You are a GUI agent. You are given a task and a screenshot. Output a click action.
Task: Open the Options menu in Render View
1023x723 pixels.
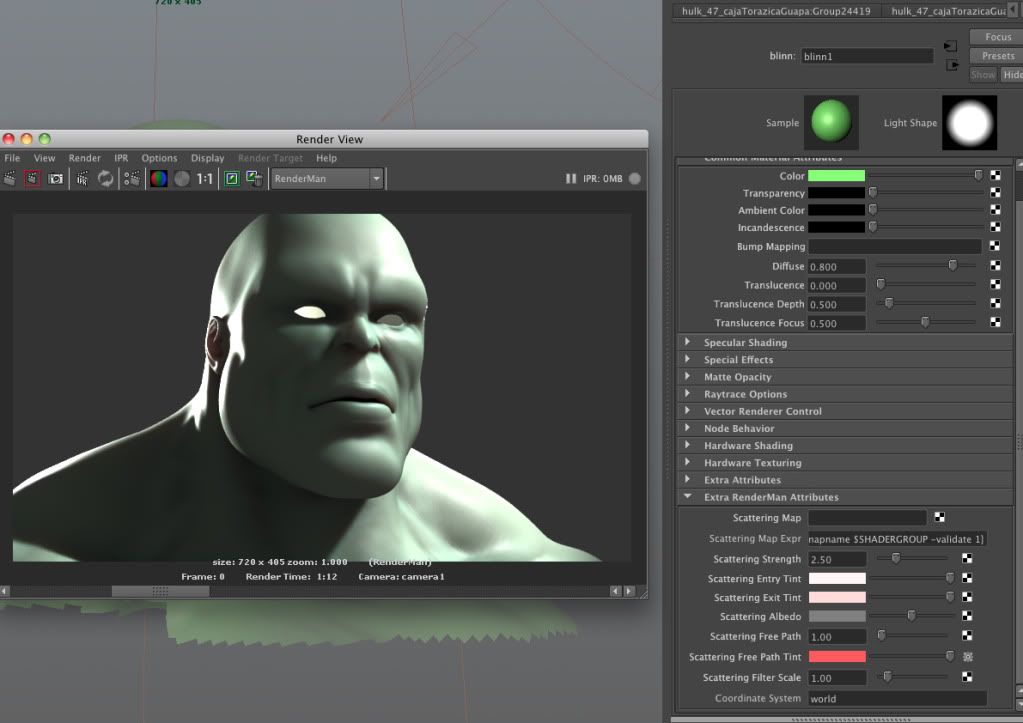159,158
